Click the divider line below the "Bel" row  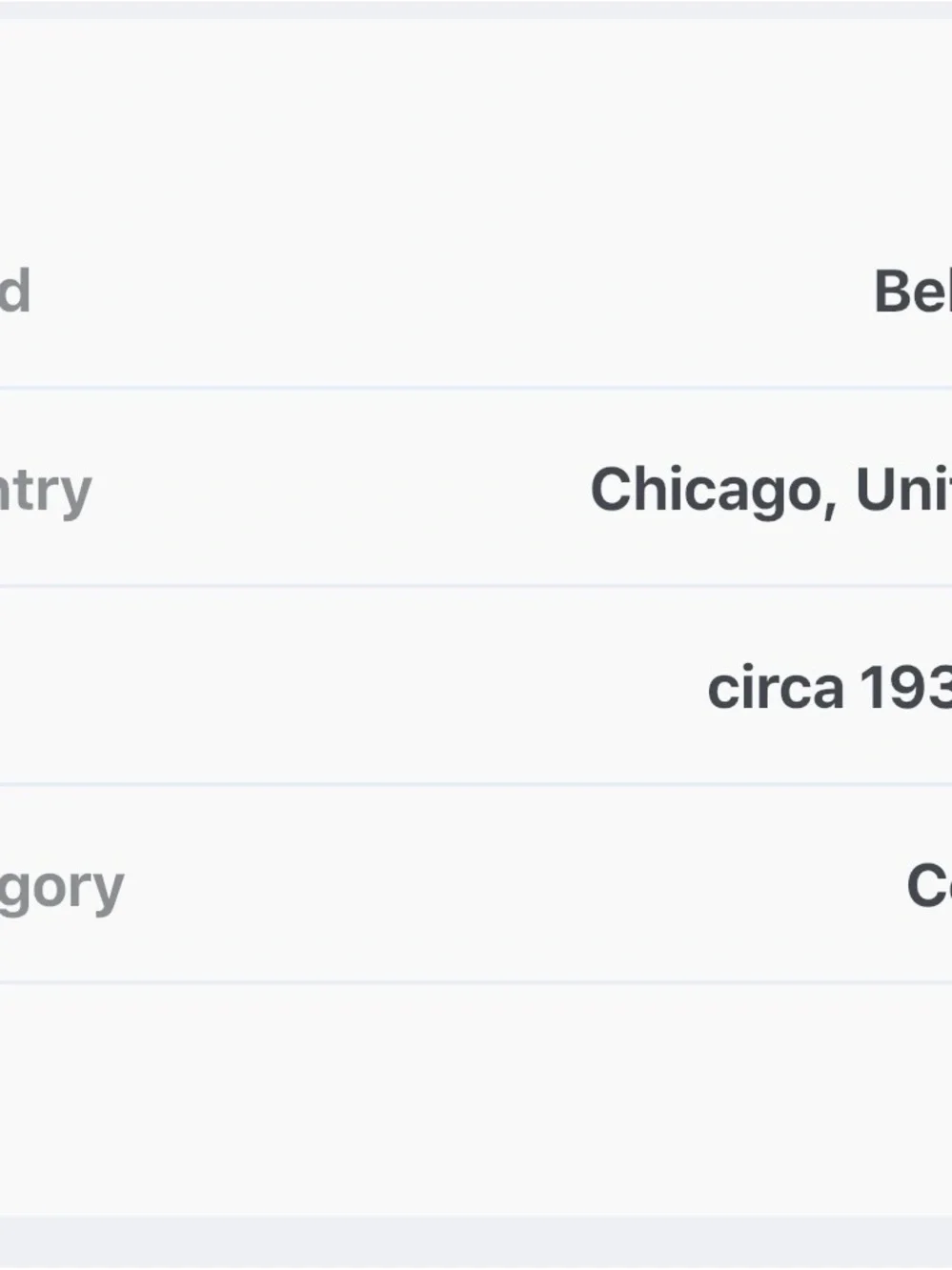[476, 388]
